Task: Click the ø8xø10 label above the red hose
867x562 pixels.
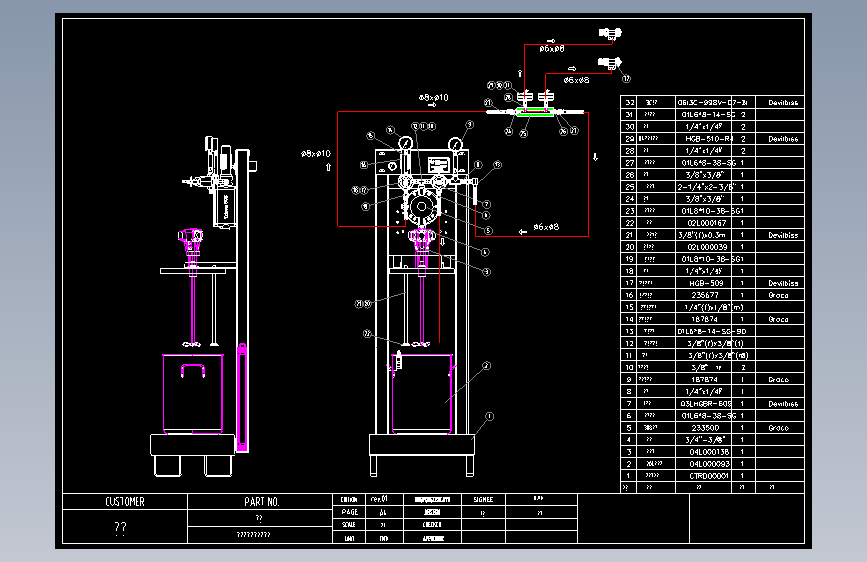Action: (x=434, y=97)
